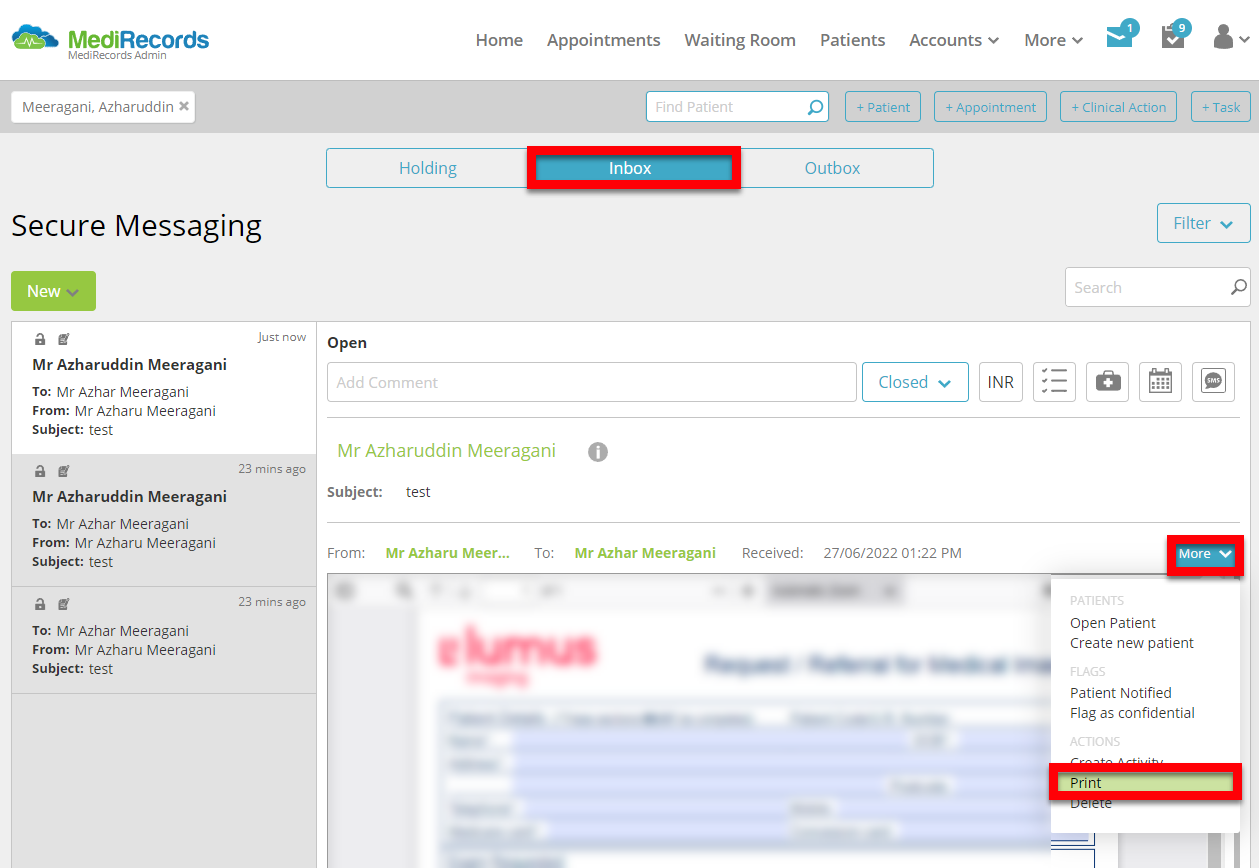Open the mail envelope notifications icon
The image size is (1259, 868).
1120,38
